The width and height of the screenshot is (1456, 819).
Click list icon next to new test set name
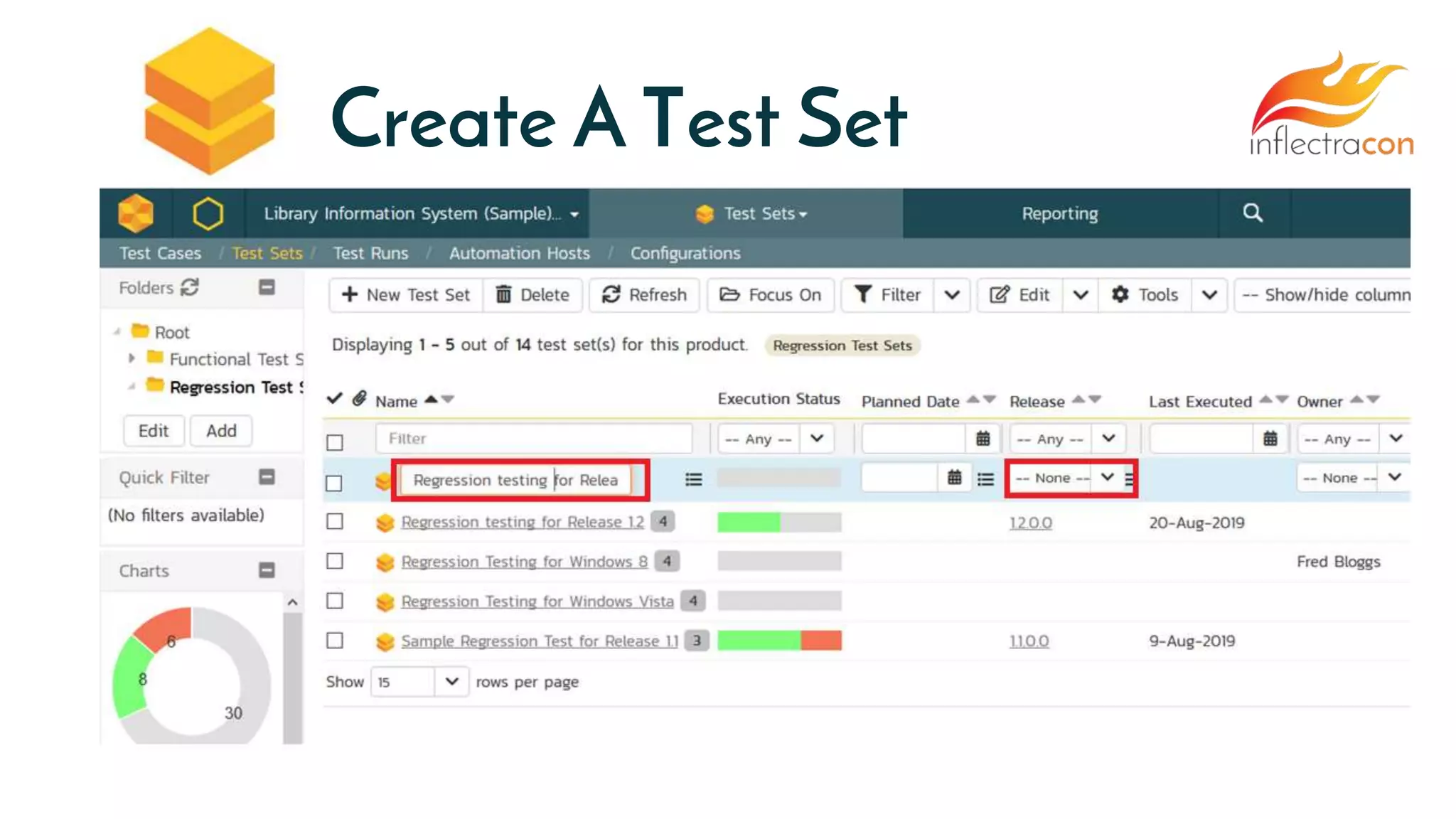pos(693,480)
